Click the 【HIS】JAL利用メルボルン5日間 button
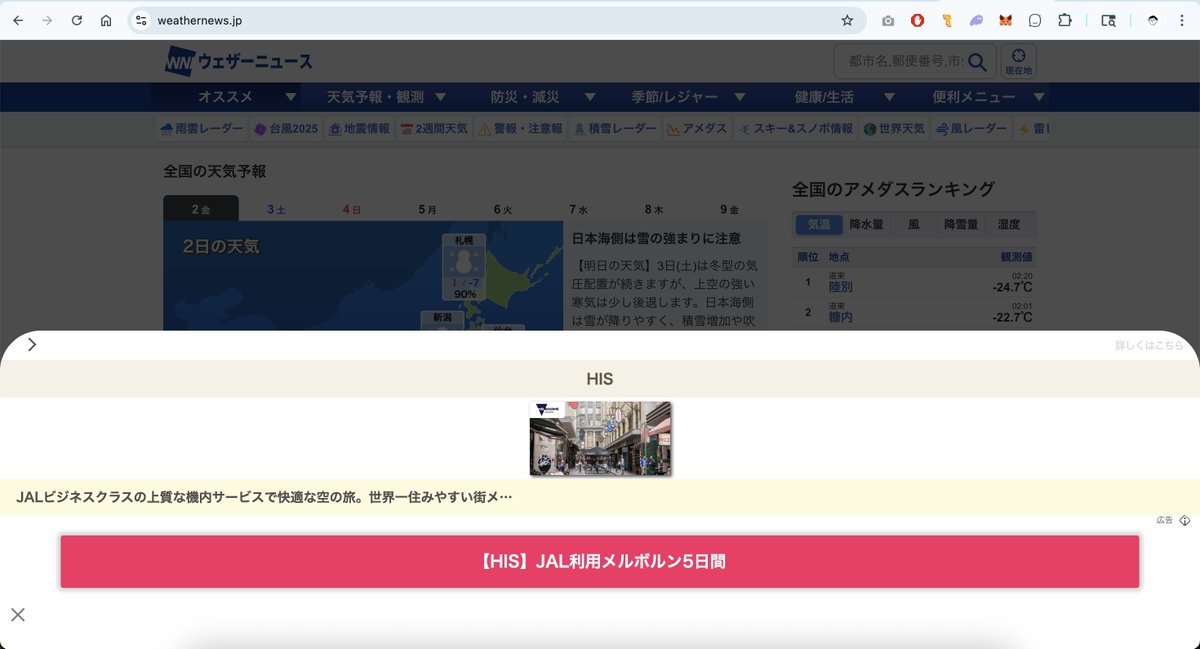This screenshot has height=649, width=1200. coord(600,562)
